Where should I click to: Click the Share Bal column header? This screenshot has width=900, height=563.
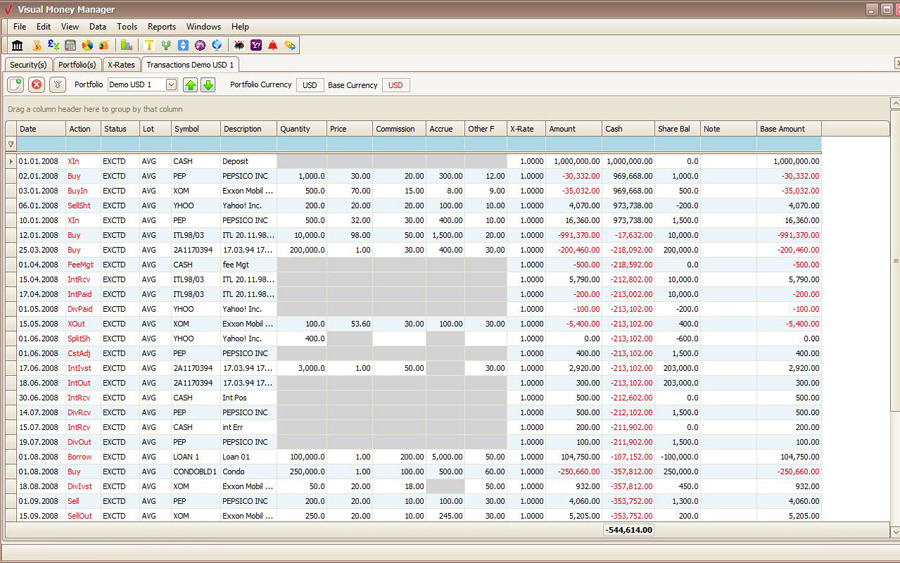pyautogui.click(x=677, y=129)
